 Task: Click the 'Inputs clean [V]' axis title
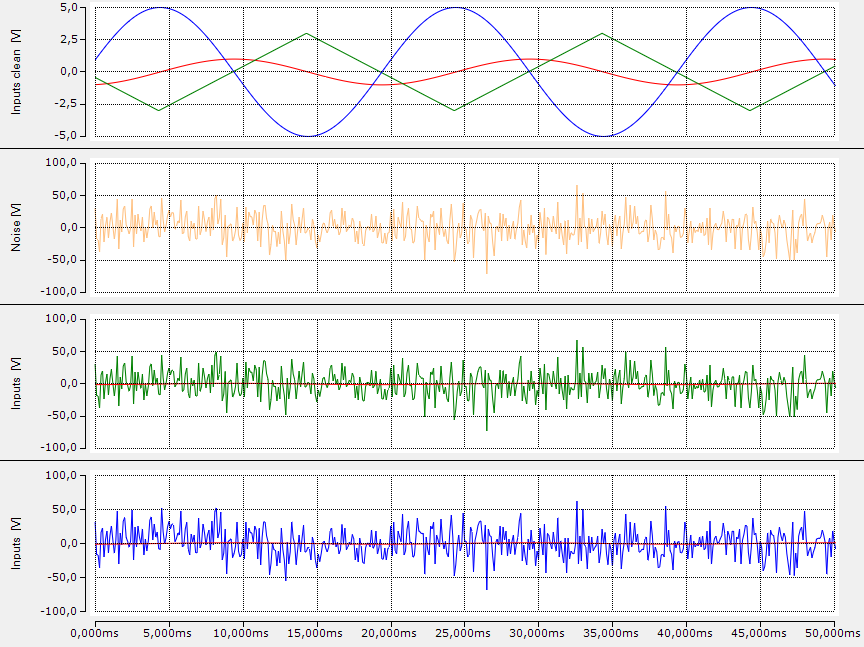tap(16, 72)
